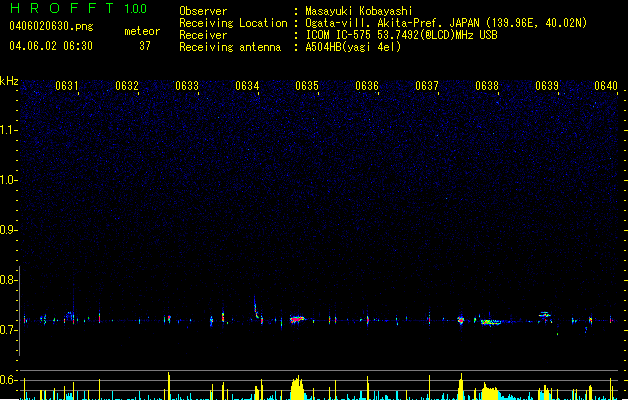
Task: Click the 0635 time marker
Action: click(x=307, y=86)
